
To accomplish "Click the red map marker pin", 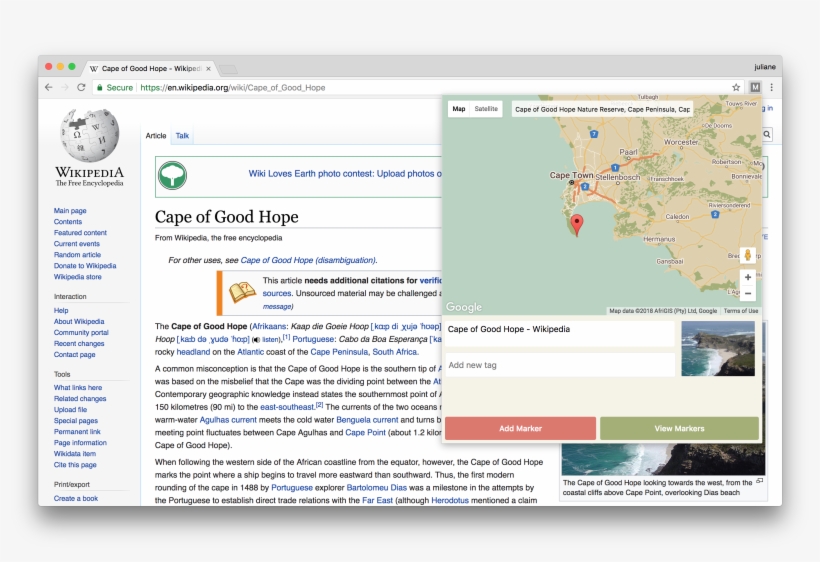I will coord(576,225).
